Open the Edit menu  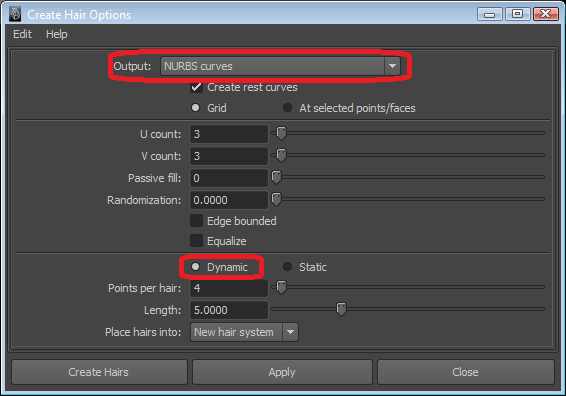pos(22,34)
